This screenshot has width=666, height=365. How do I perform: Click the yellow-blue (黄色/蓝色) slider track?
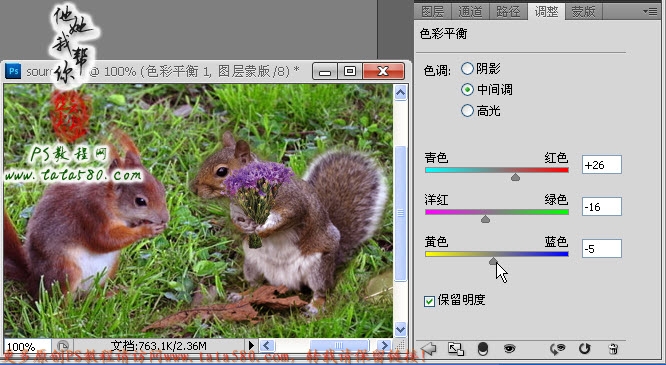[497, 254]
